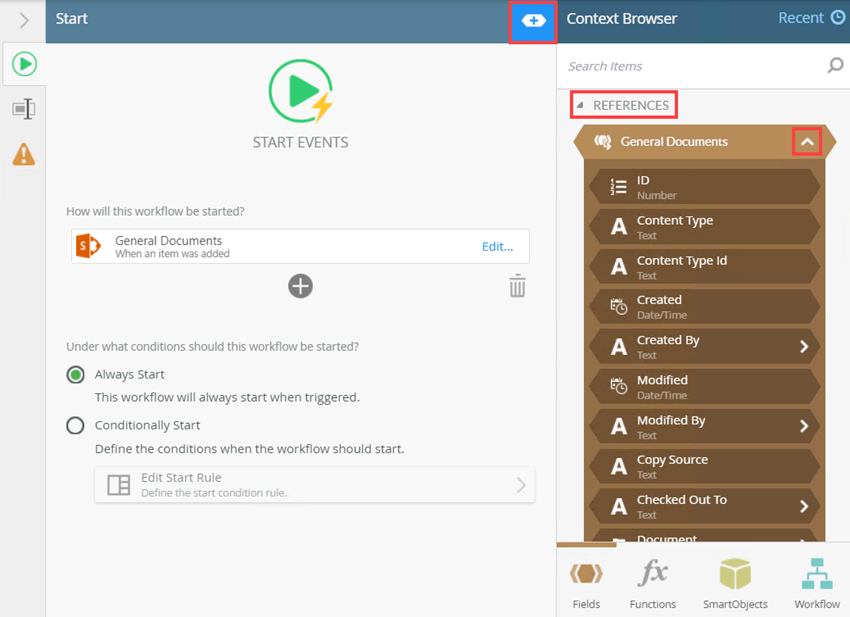
Task: Click the Created calendar-clock icon
Action: (619, 307)
